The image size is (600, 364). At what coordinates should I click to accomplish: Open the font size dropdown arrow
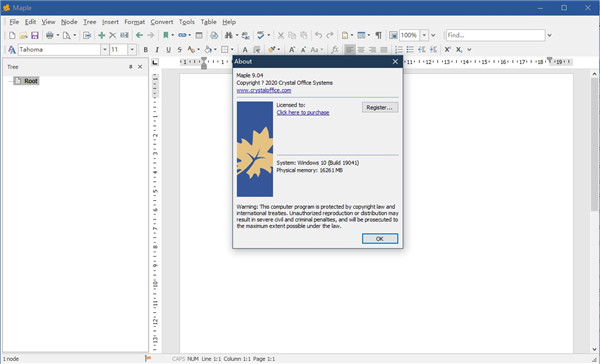tap(132, 49)
